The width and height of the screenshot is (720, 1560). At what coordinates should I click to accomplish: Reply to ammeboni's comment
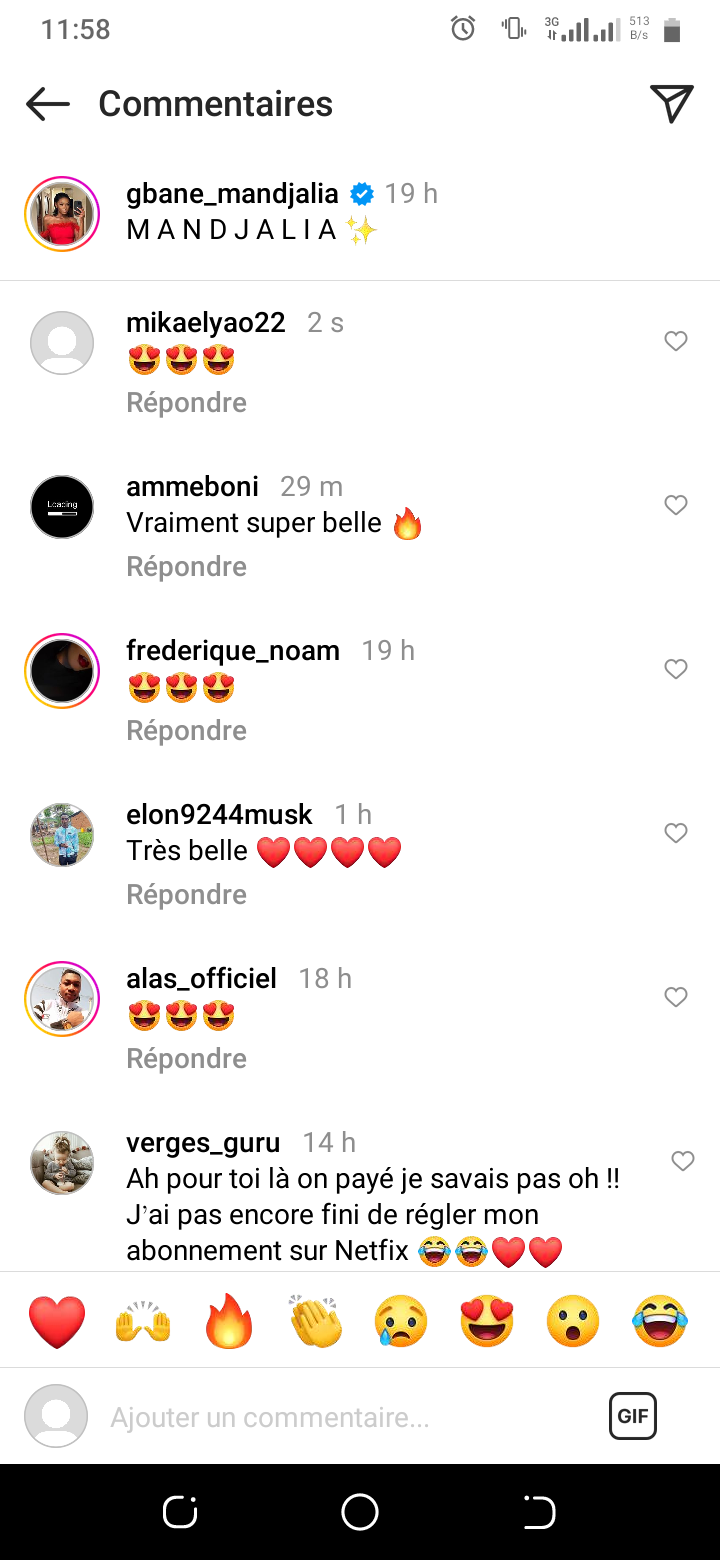coord(186,567)
